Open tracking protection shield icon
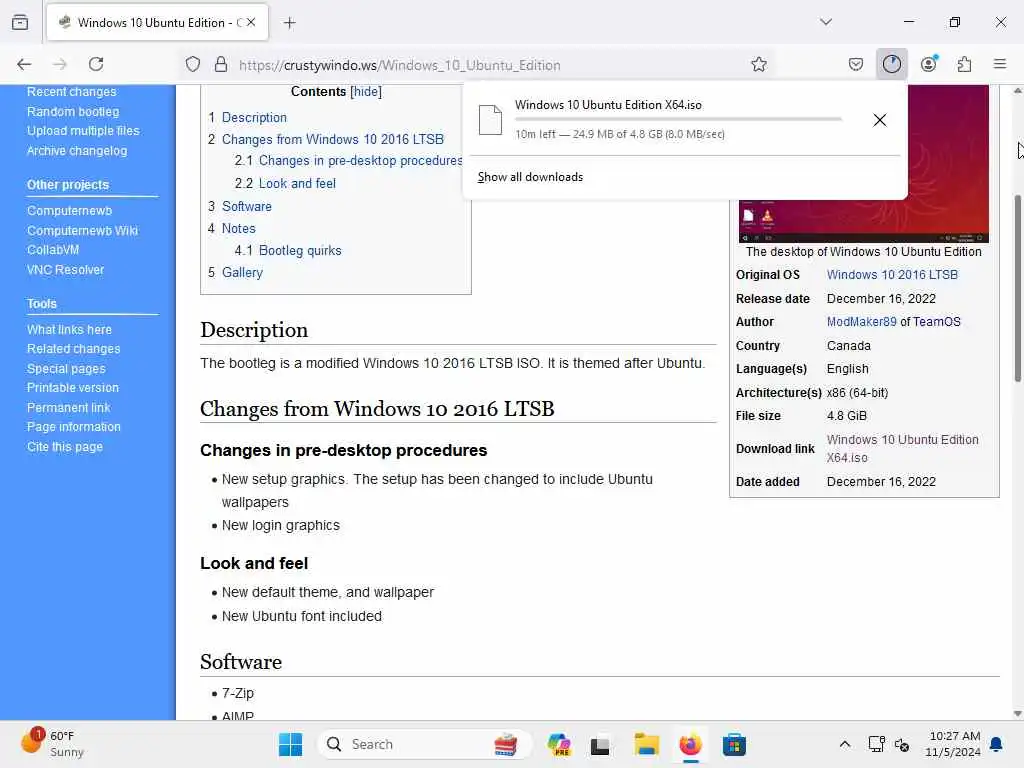The image size is (1024, 768). (x=193, y=64)
